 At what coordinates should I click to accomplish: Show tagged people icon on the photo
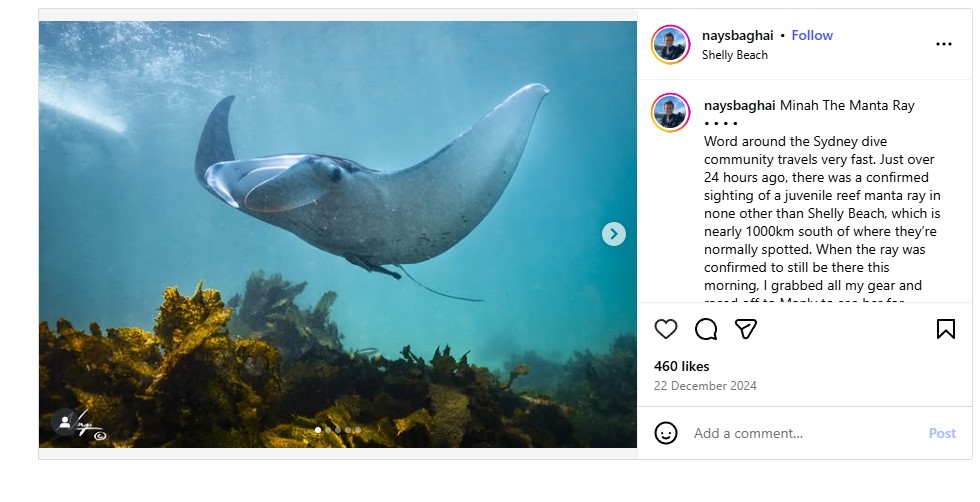click(x=64, y=422)
